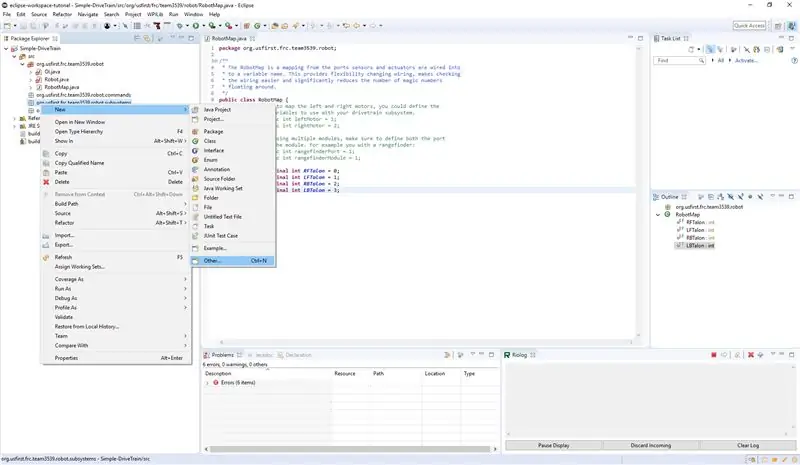Toggle Show Completed tasks in Task List toolbar
Viewport: 800px width, 465px height.
click(746, 50)
